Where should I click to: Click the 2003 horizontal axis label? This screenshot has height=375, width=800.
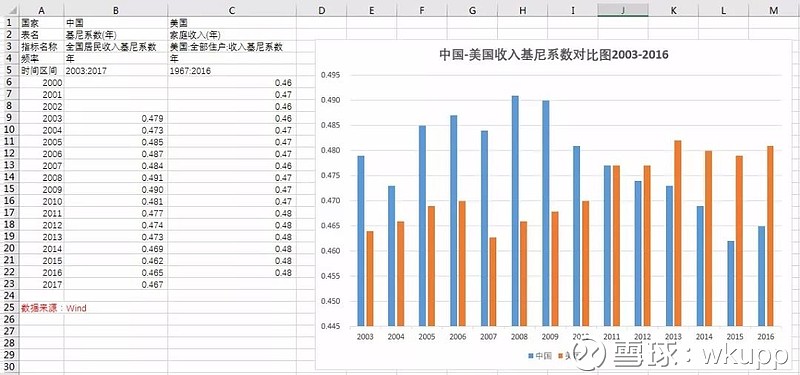365,337
